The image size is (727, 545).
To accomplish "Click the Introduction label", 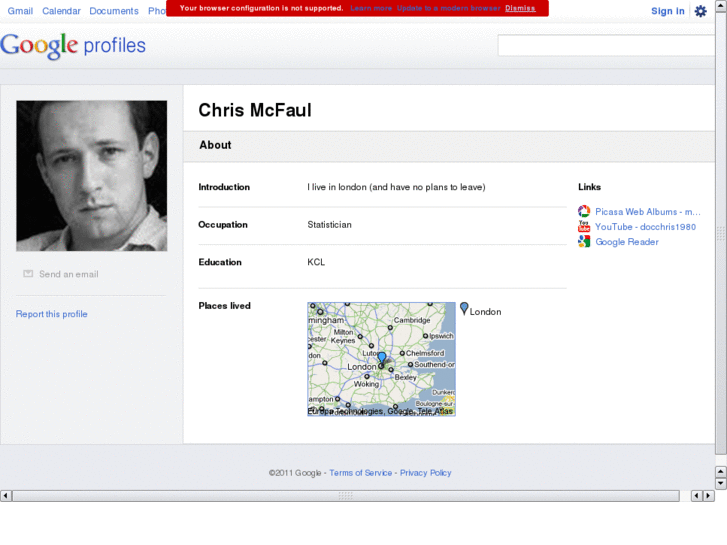I will 224,187.
